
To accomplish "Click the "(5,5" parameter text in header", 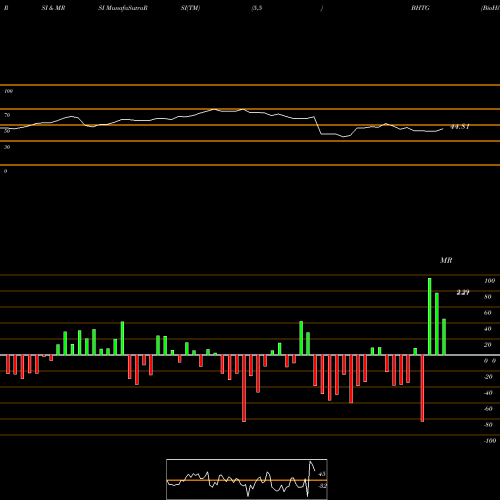I will [256, 8].
